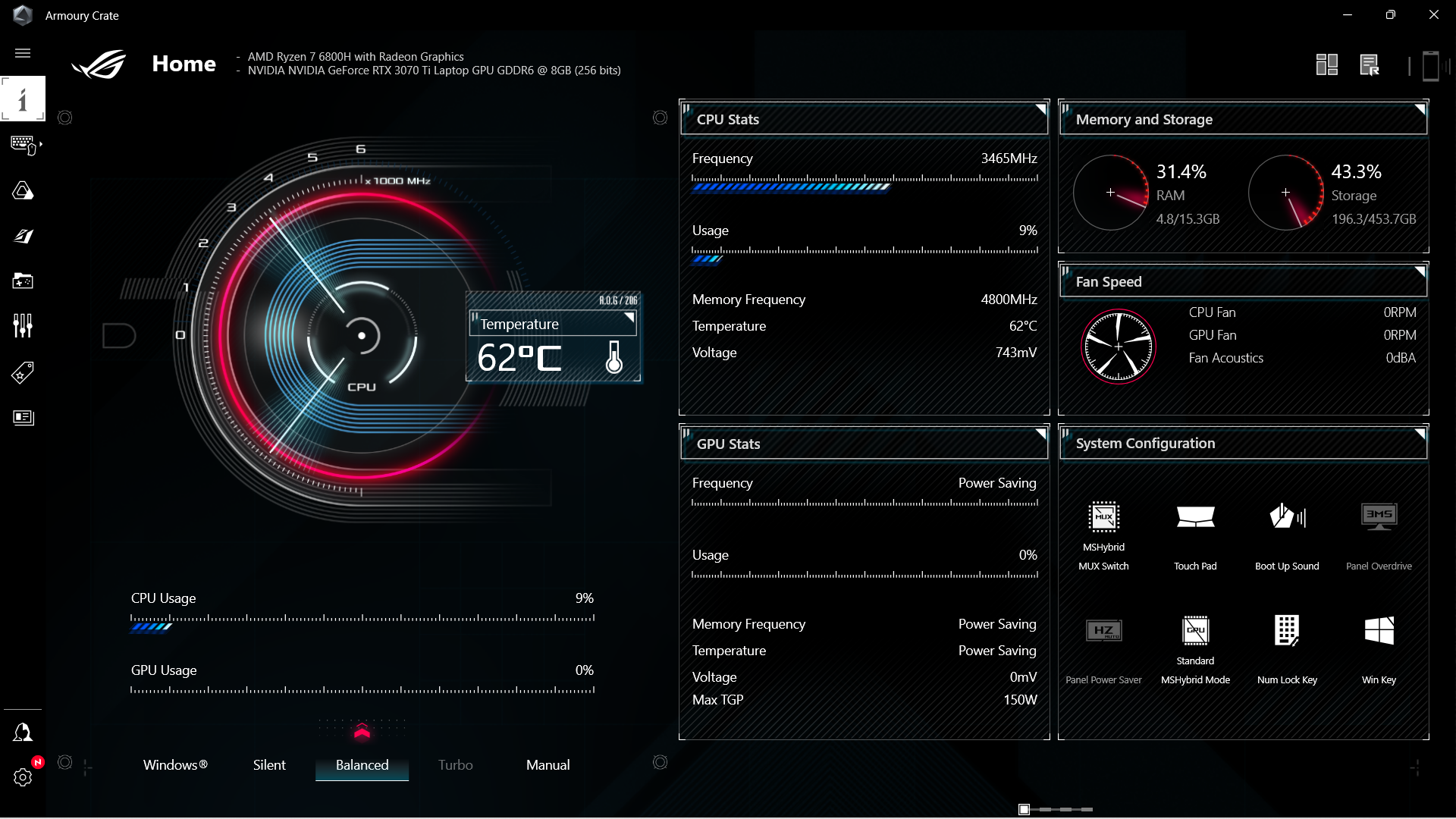Screen dimensions: 1456x819
Task: Open notifications bell icon
Action: [x=23, y=733]
